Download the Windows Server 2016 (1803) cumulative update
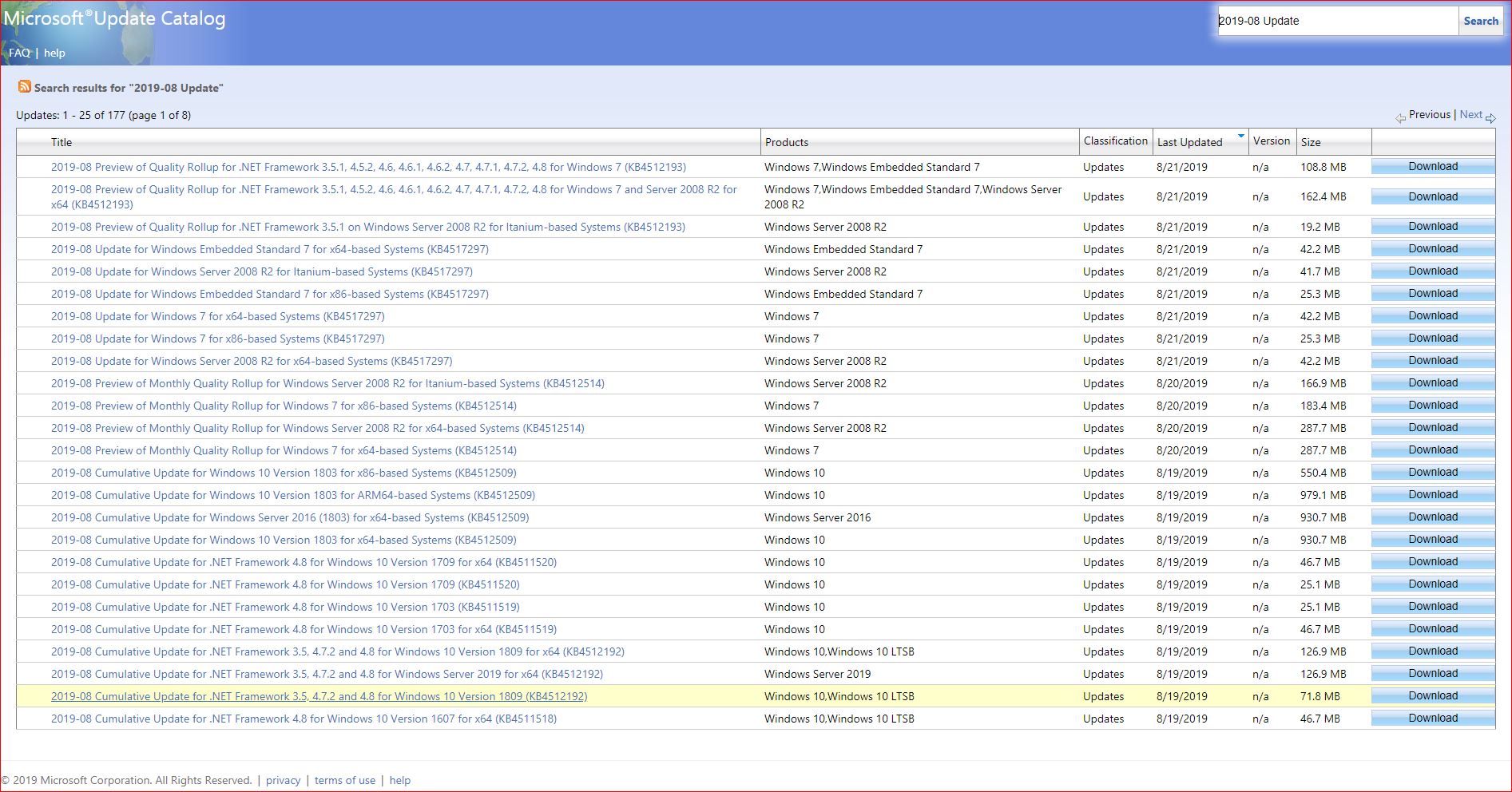The height and width of the screenshot is (792, 1512). 1433,517
